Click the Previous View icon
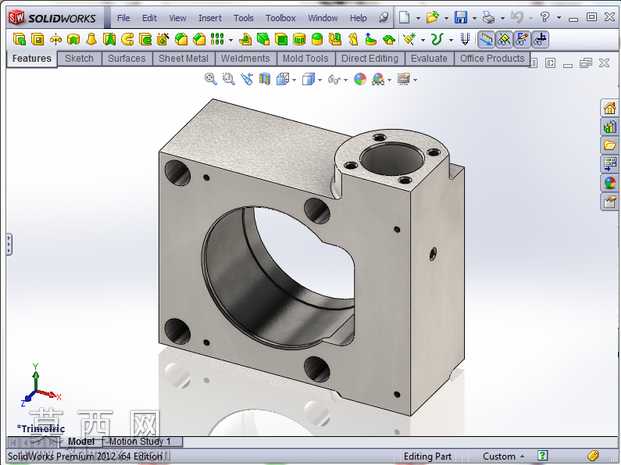Screen dimensions: 621x465 tap(247, 79)
